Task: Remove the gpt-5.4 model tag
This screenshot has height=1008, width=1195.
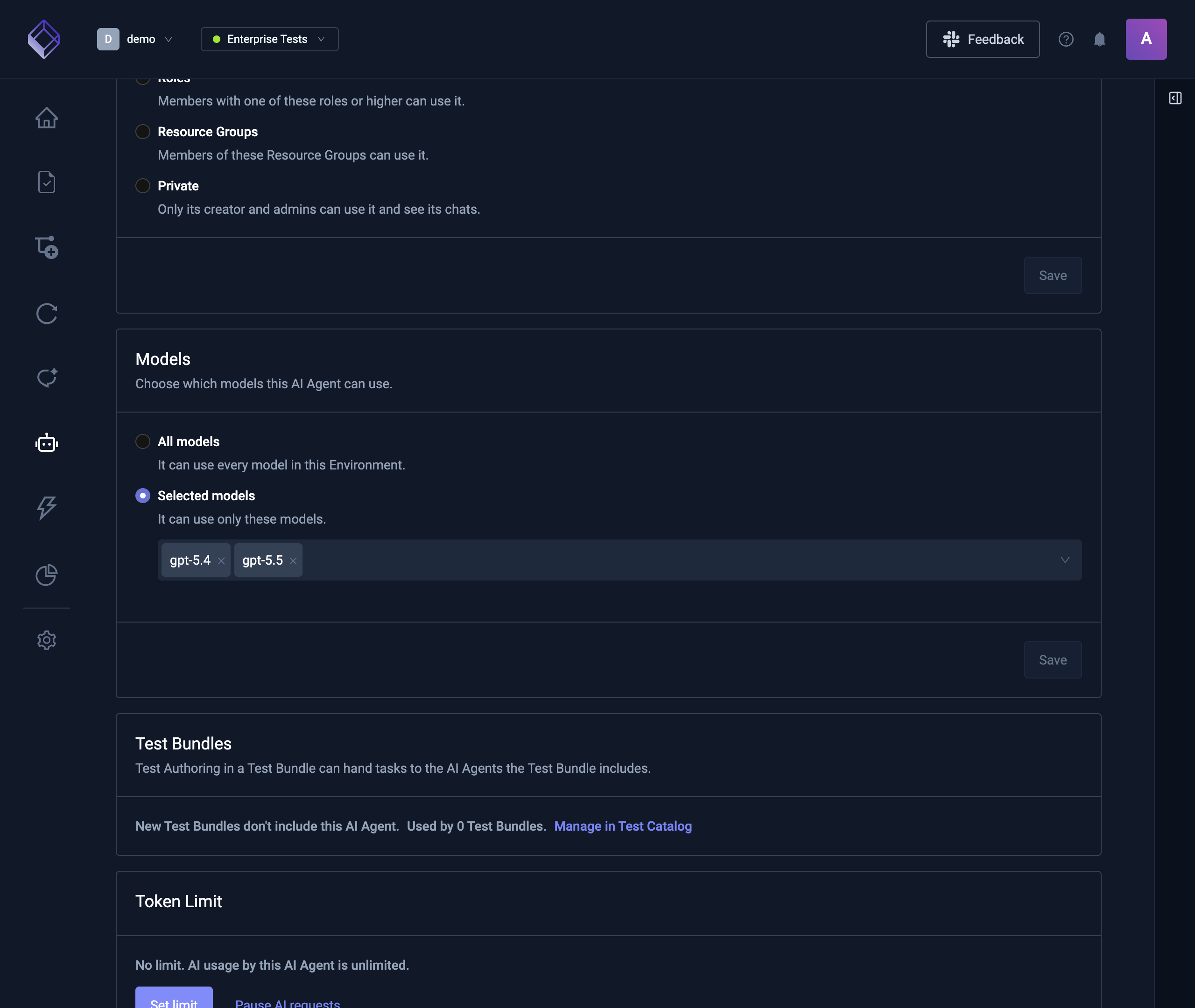Action: point(221,560)
